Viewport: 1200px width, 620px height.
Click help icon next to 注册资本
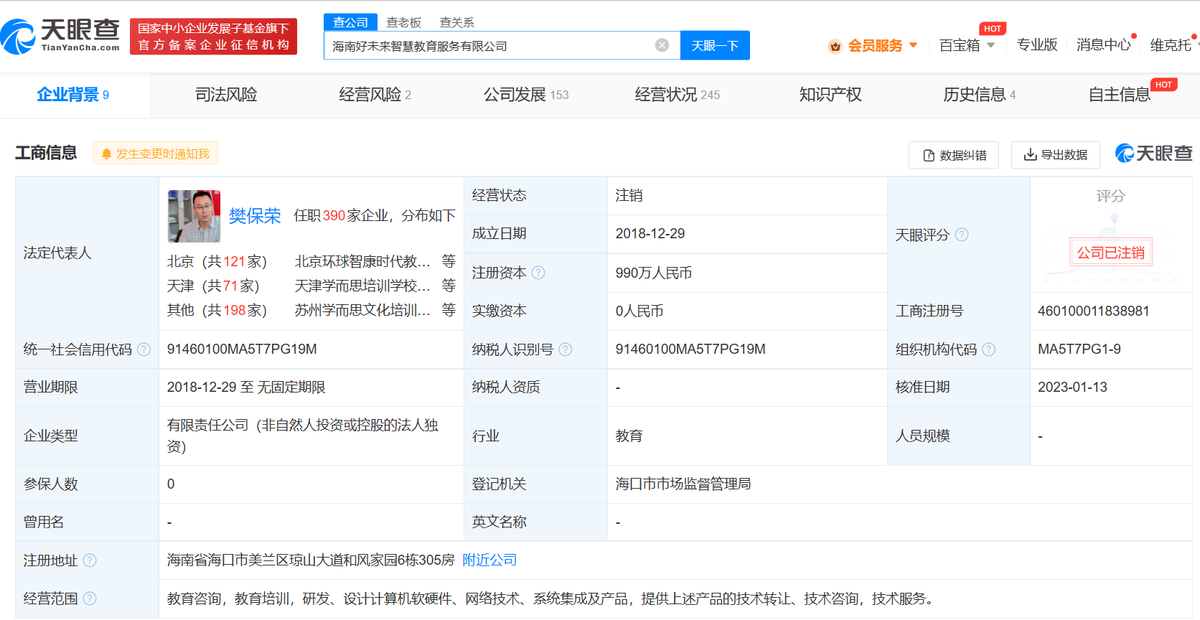click(x=537, y=272)
